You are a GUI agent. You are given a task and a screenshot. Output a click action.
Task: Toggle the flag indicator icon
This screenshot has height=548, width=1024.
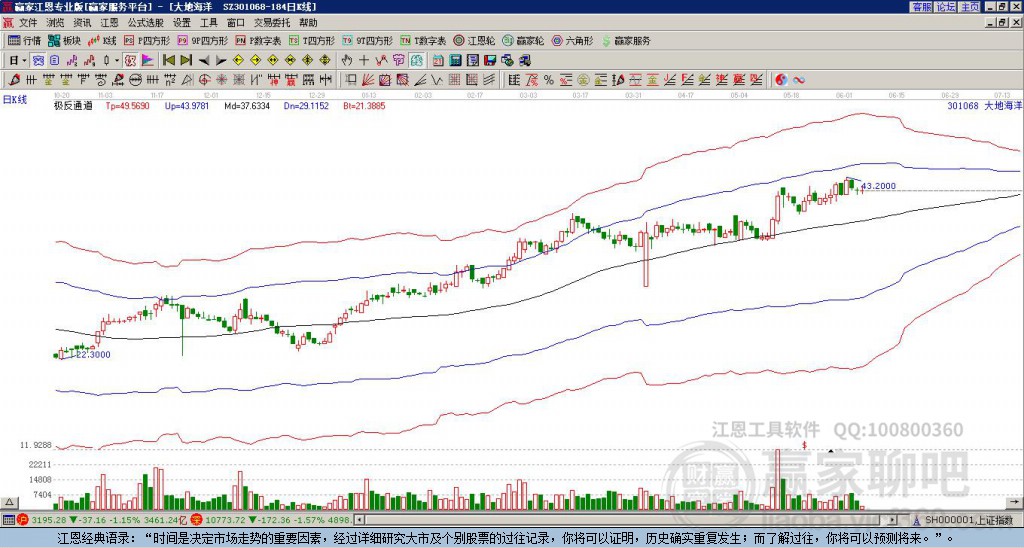[148, 60]
